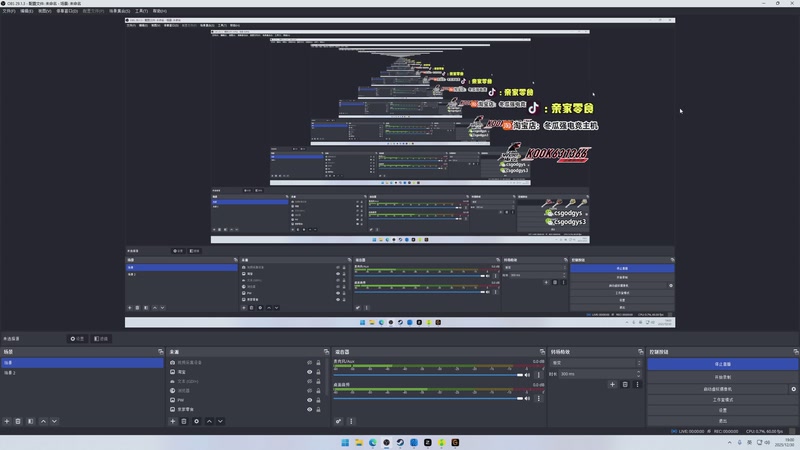Open scene filters icon in Scenes panel
The image size is (800, 450).
point(31,421)
